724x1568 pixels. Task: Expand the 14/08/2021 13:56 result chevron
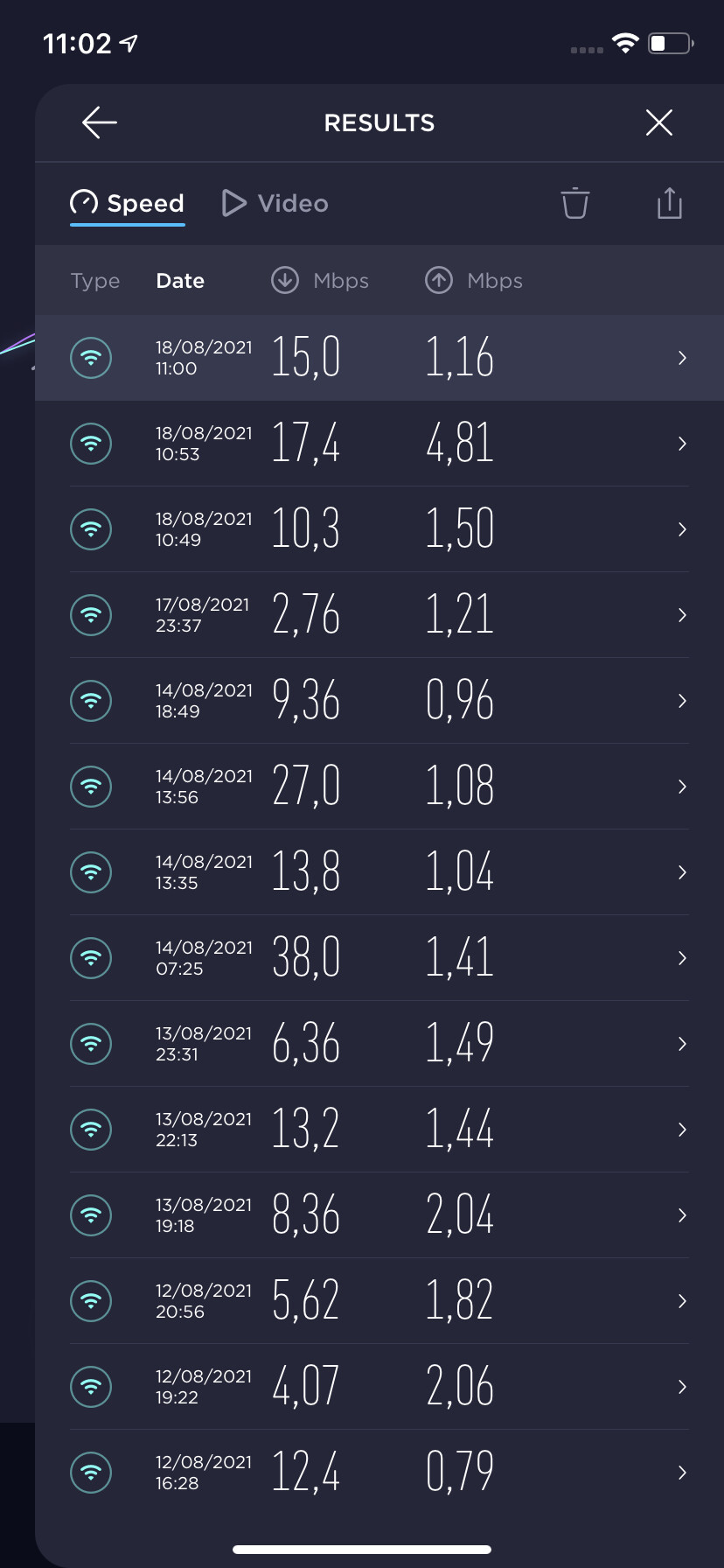click(x=682, y=787)
